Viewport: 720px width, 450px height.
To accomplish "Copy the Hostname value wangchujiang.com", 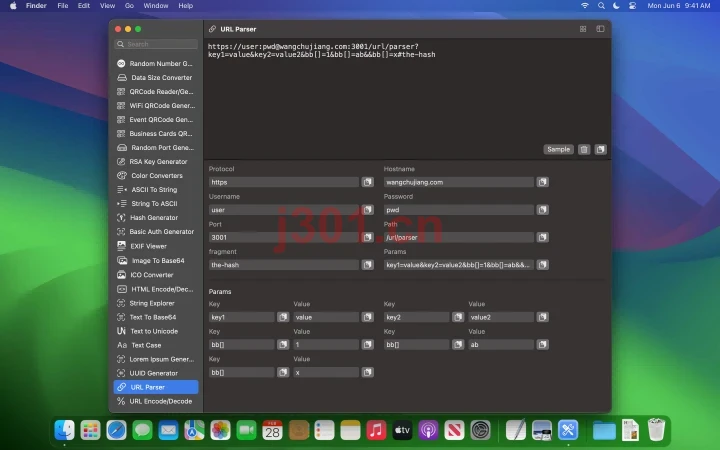I will tap(542, 182).
